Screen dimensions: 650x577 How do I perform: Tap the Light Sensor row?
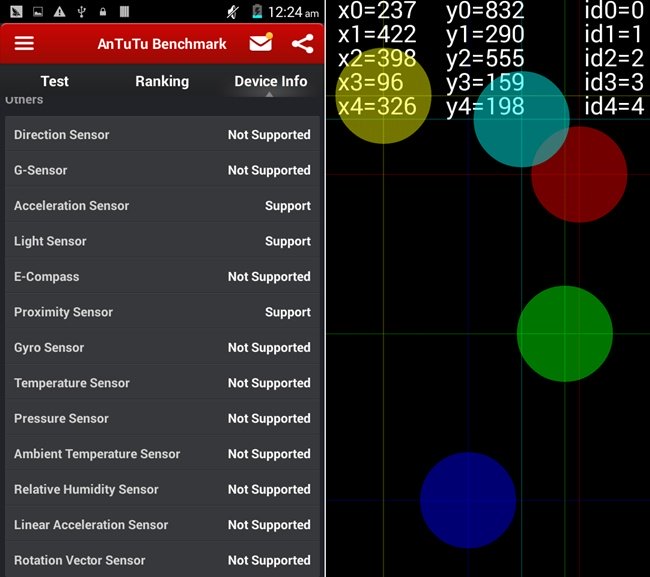(x=162, y=241)
